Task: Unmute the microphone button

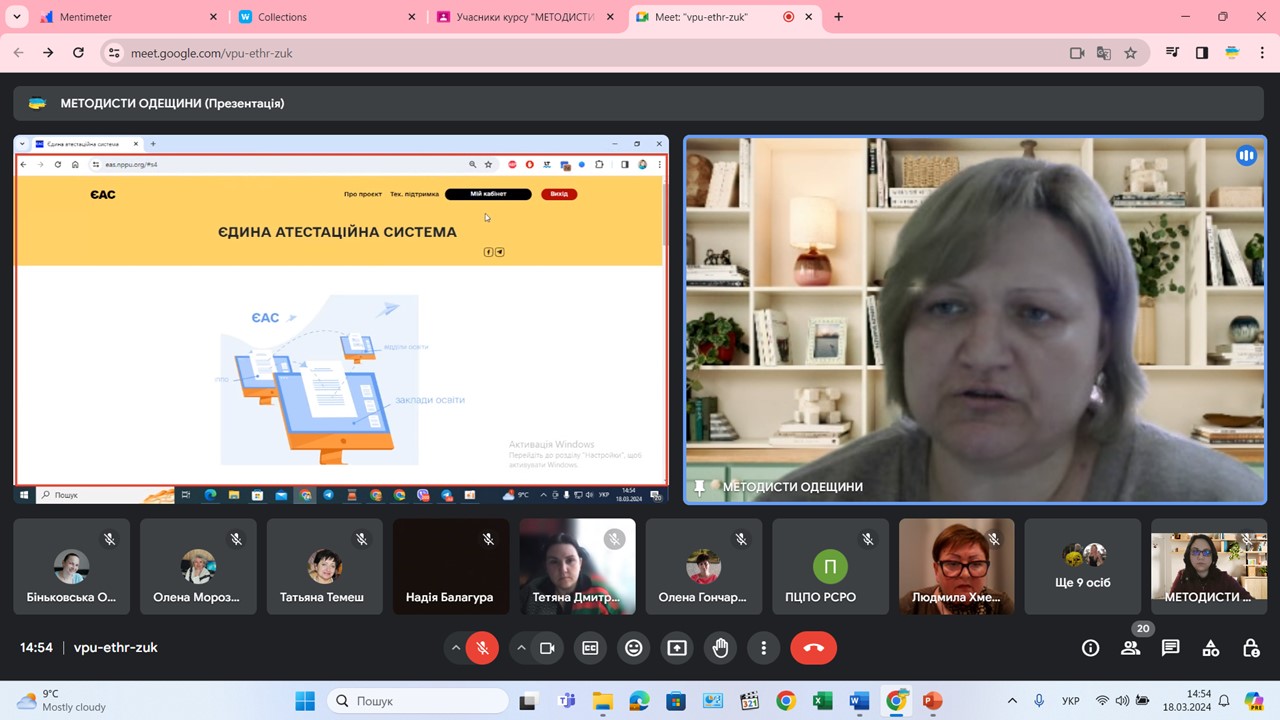Action: [482, 648]
